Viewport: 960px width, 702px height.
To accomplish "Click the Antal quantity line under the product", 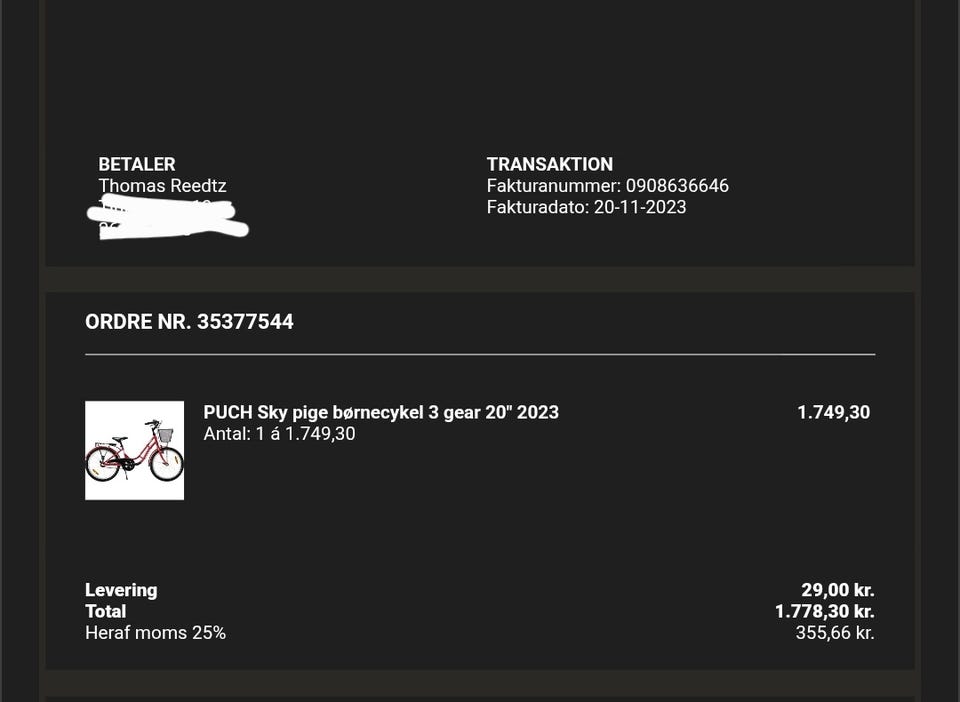I will pyautogui.click(x=279, y=434).
